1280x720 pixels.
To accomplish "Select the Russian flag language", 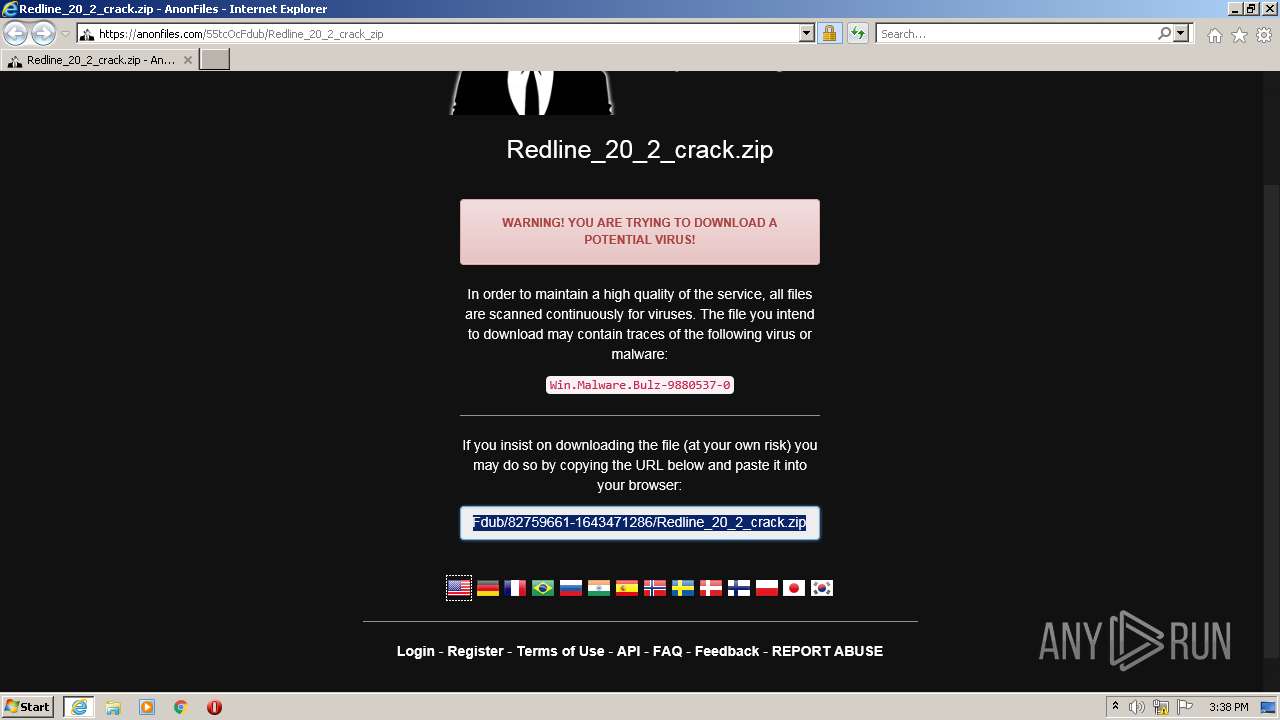I will pyautogui.click(x=571, y=588).
